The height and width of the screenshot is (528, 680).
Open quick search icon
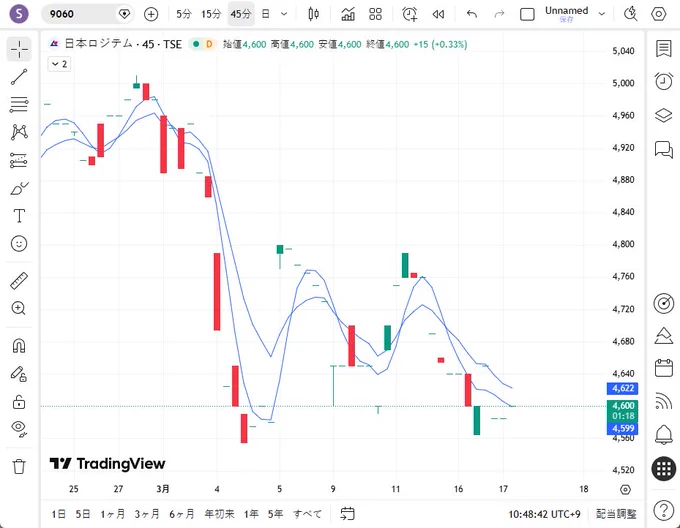pyautogui.click(x=631, y=14)
